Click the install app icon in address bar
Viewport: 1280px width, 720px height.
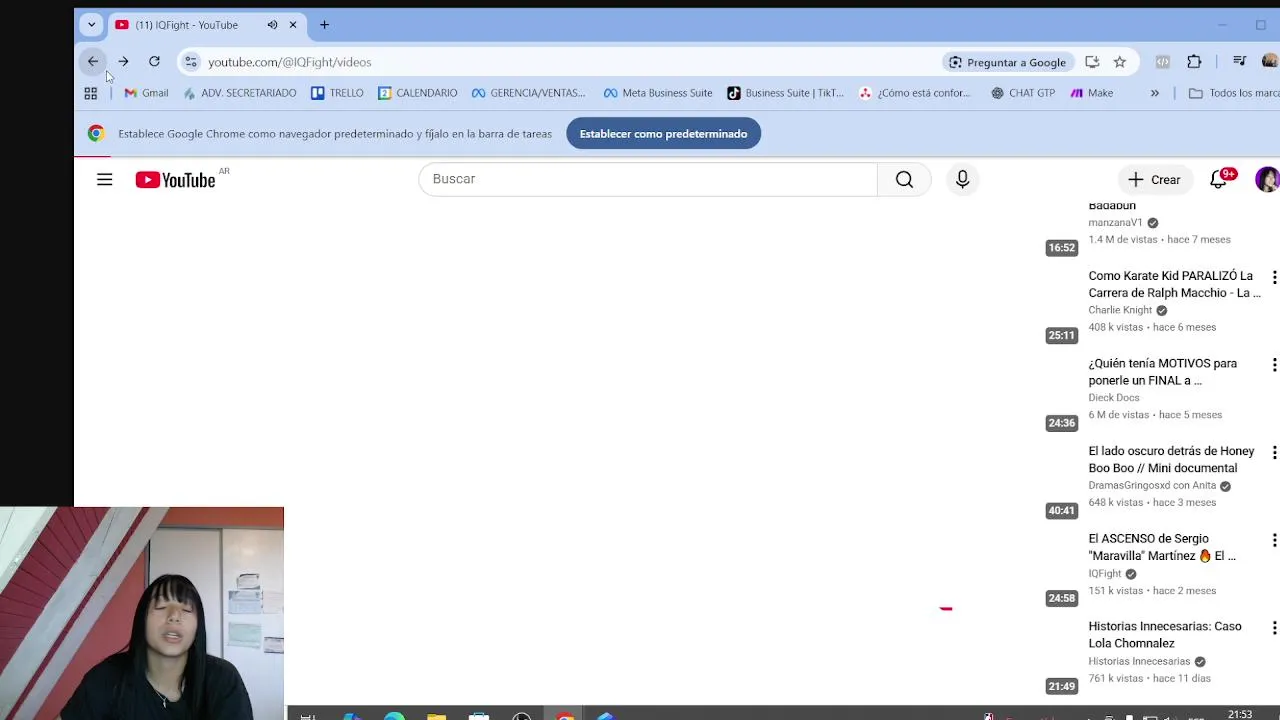pos(1092,62)
